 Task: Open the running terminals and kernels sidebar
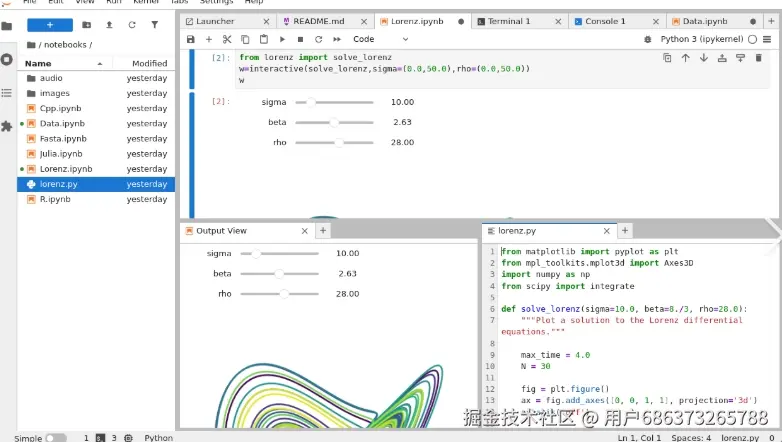tap(6, 60)
